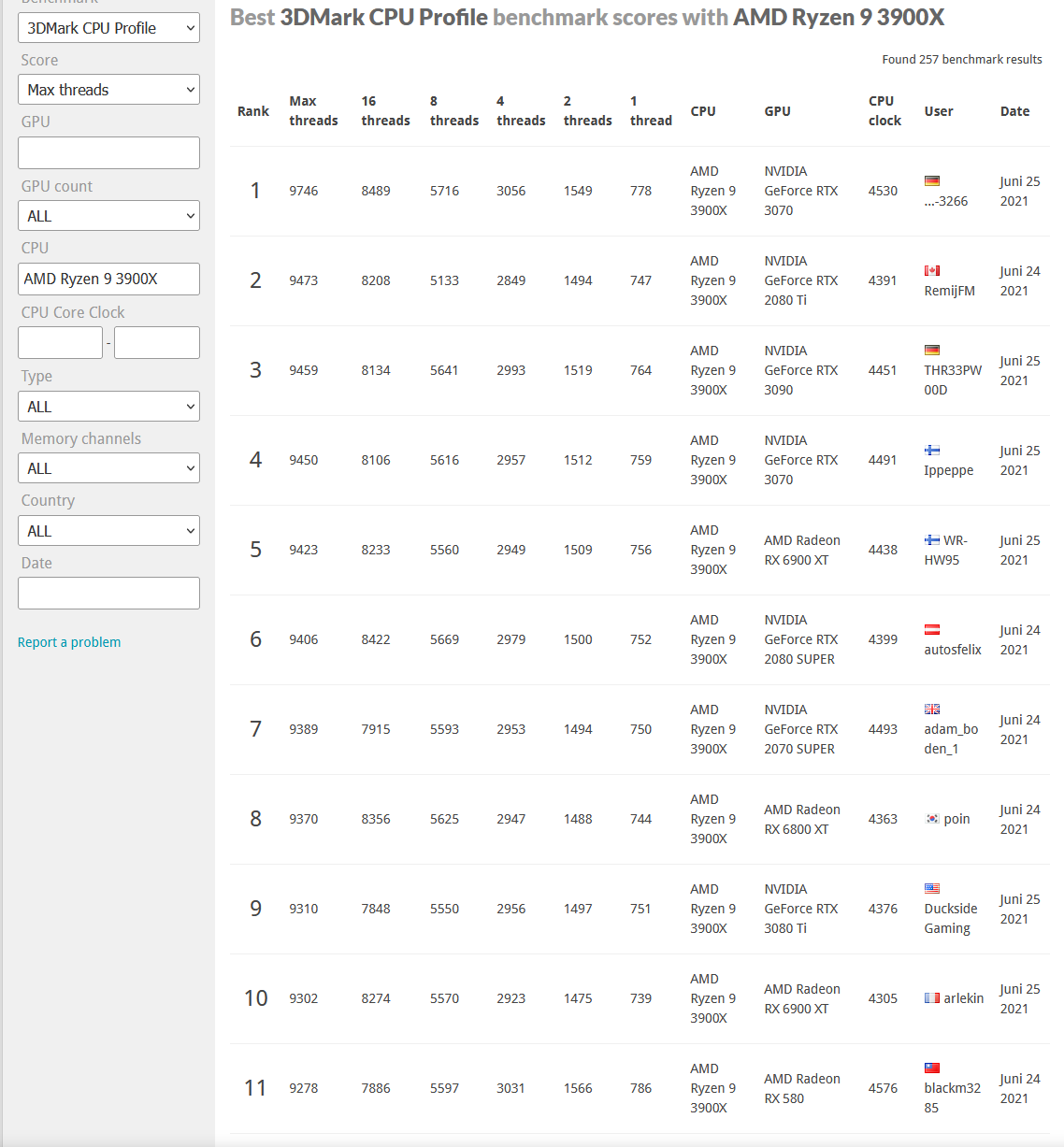
Task: Click the Canadian flag icon above RemijFM
Action: pyautogui.click(x=931, y=271)
